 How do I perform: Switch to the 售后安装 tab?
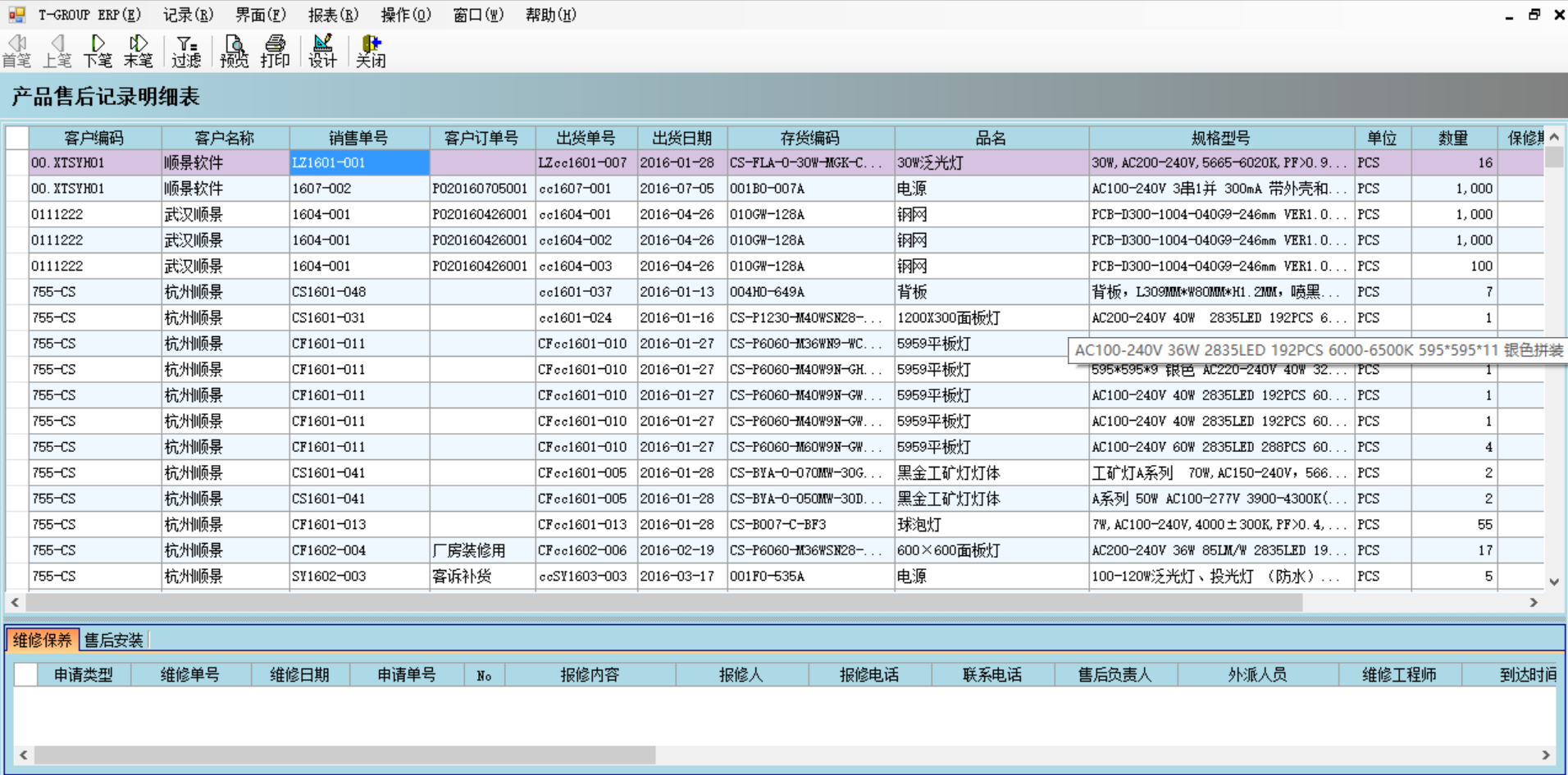114,640
